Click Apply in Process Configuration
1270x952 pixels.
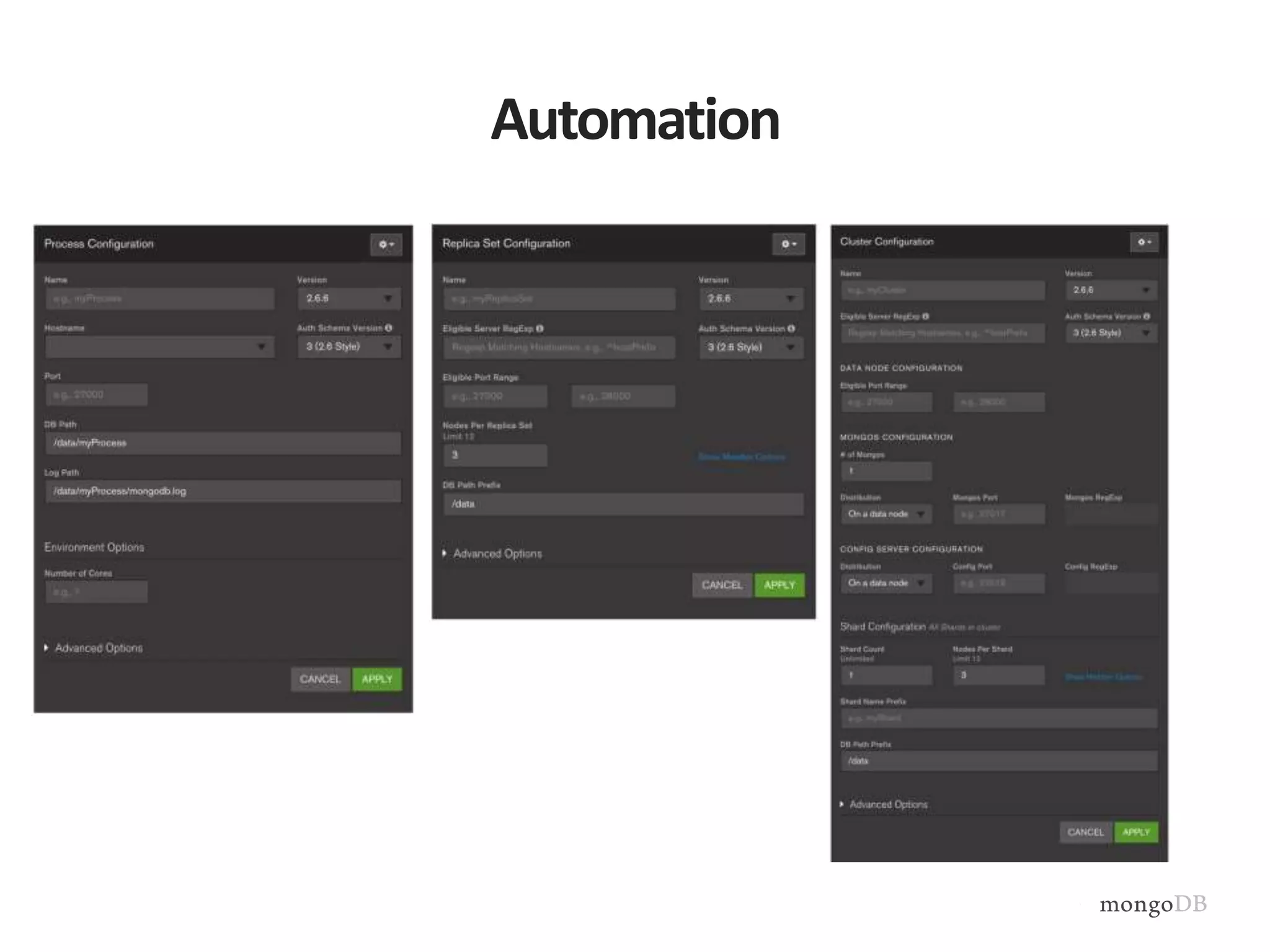point(377,679)
